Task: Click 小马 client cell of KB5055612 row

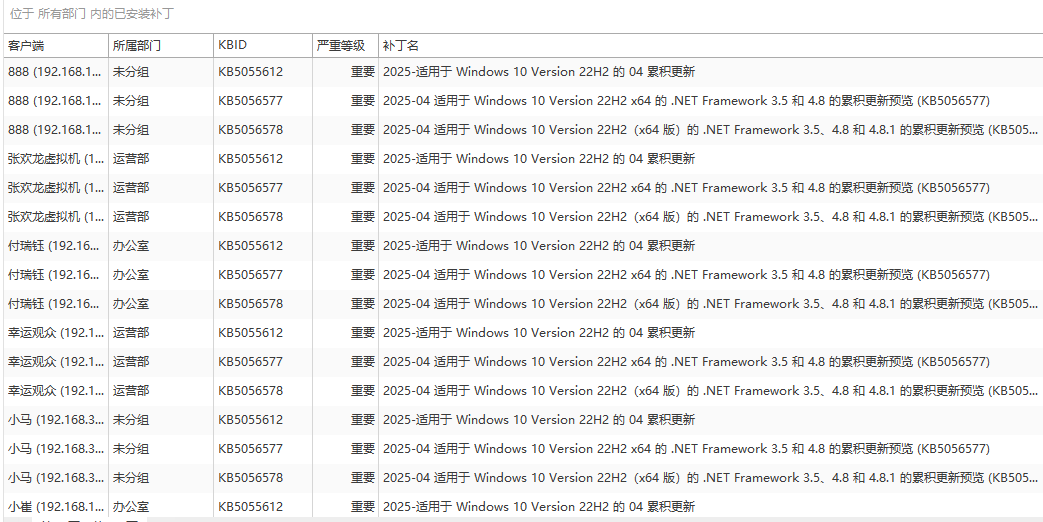Action: point(56,420)
